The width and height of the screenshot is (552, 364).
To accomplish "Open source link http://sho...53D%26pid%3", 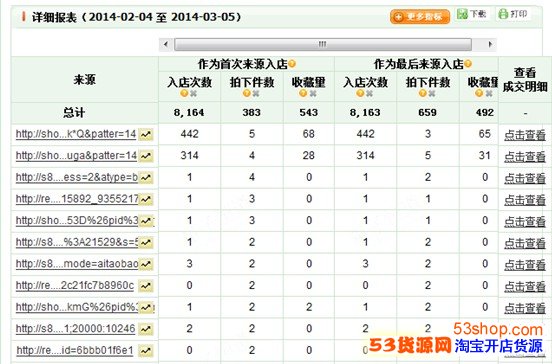I will (77, 221).
